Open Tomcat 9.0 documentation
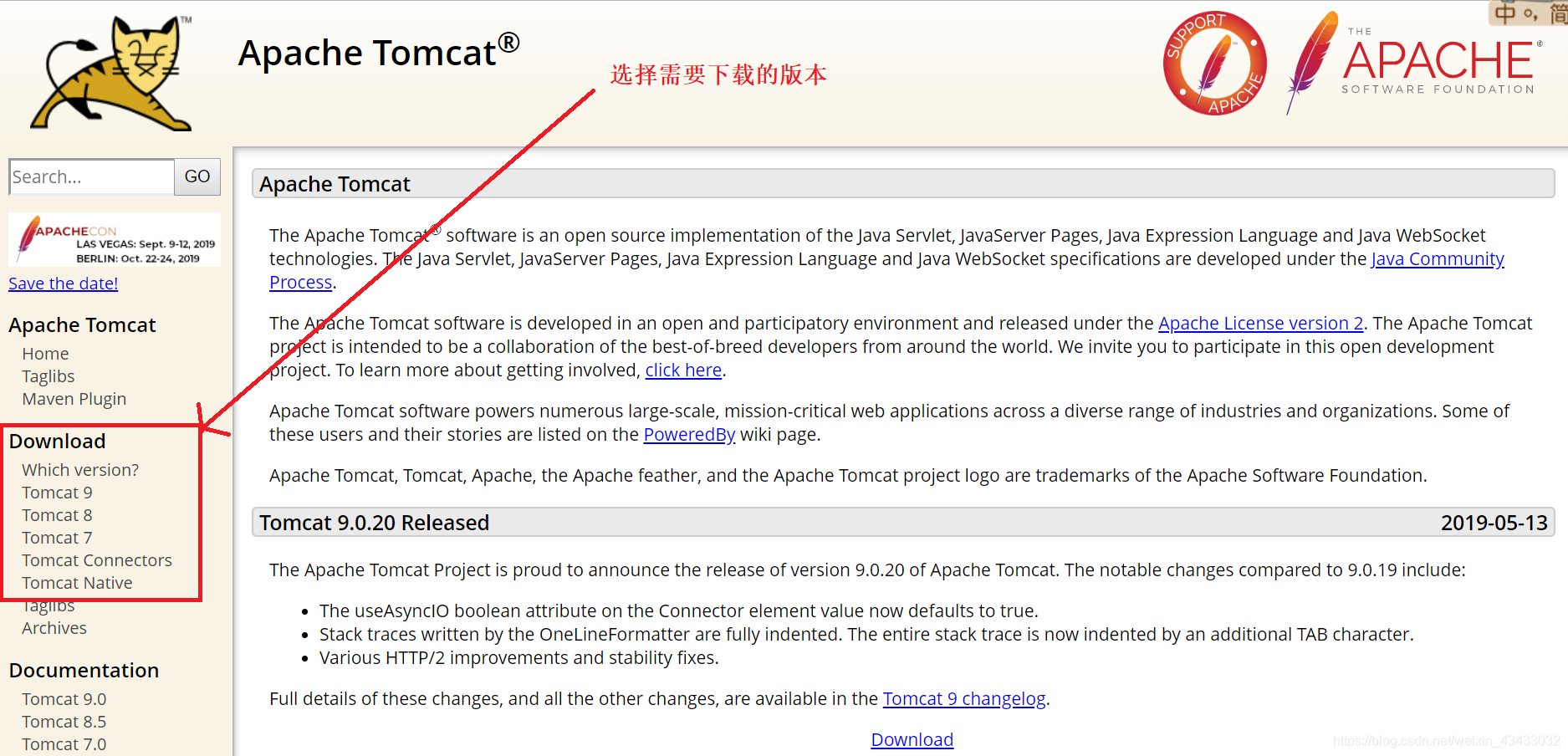 (x=64, y=699)
